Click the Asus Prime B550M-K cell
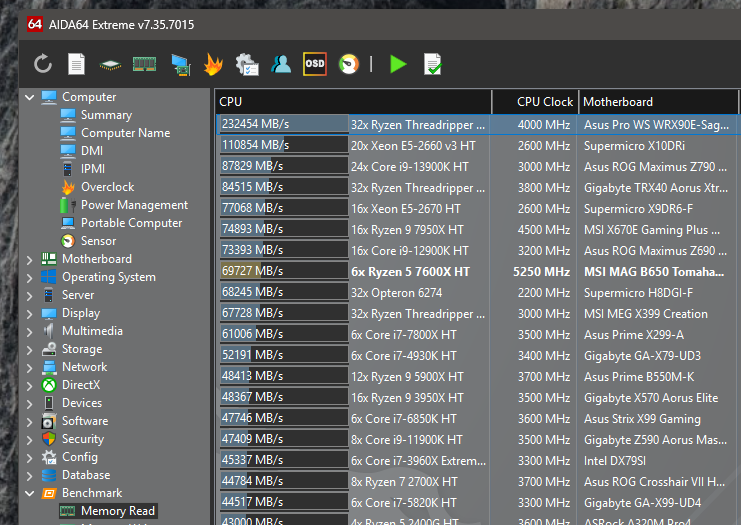Viewport: 741px width, 525px height. point(641,377)
